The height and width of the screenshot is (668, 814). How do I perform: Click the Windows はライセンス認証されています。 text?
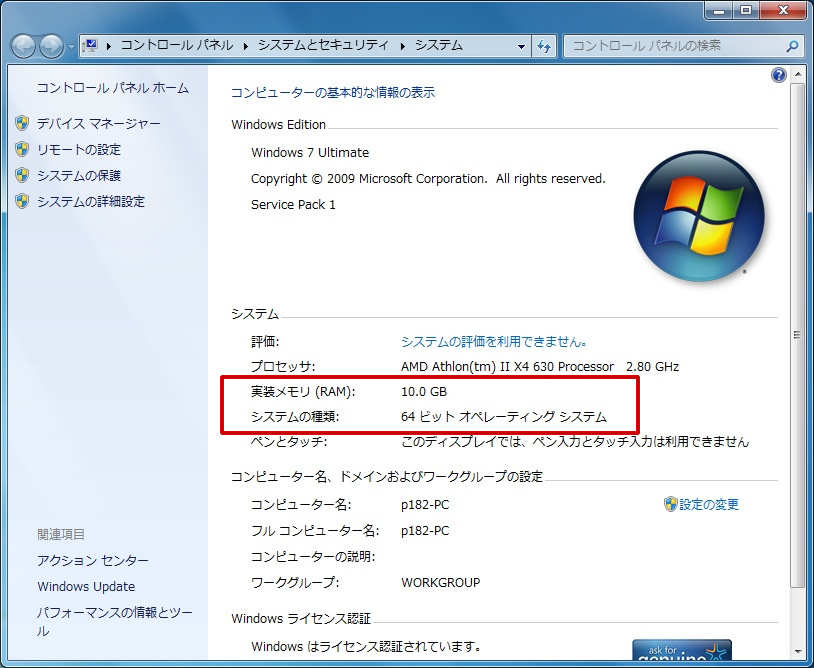click(366, 647)
